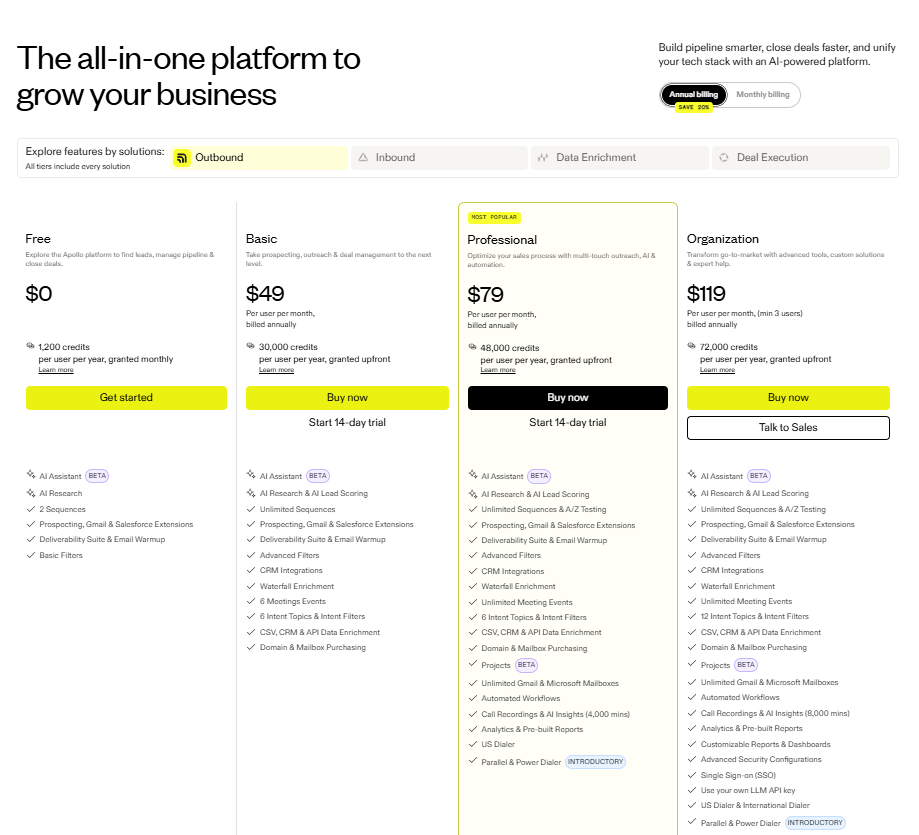Click the INTRODUCTORY badge beside Parallel & Power Dialer

[x=596, y=761]
